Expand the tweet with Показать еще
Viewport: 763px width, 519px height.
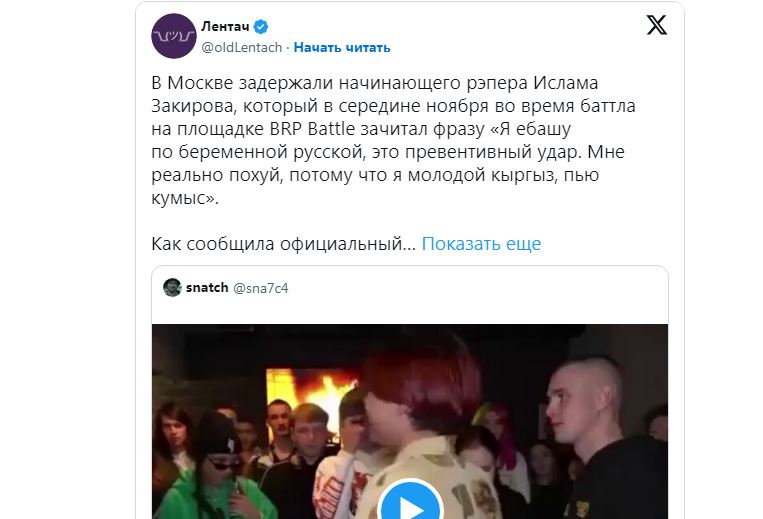pyautogui.click(x=481, y=243)
